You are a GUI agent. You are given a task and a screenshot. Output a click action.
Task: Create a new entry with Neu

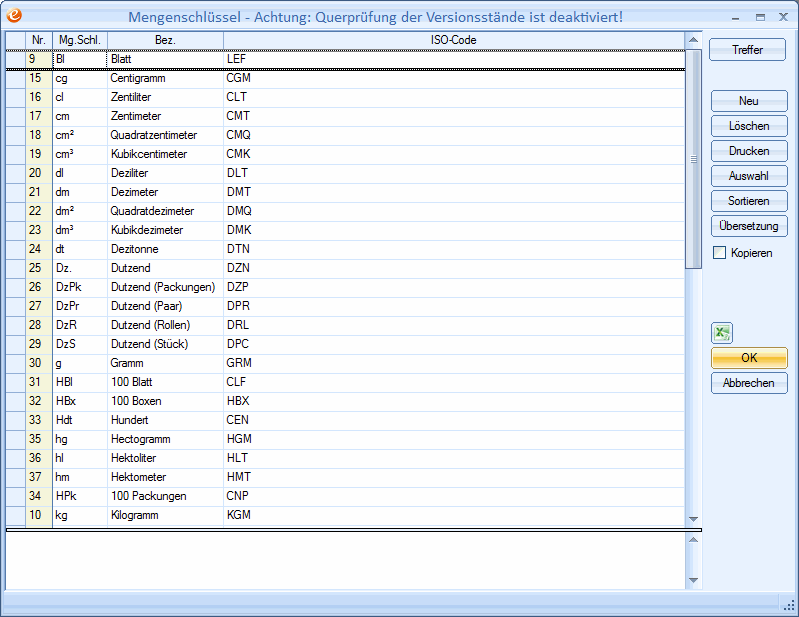[x=748, y=101]
